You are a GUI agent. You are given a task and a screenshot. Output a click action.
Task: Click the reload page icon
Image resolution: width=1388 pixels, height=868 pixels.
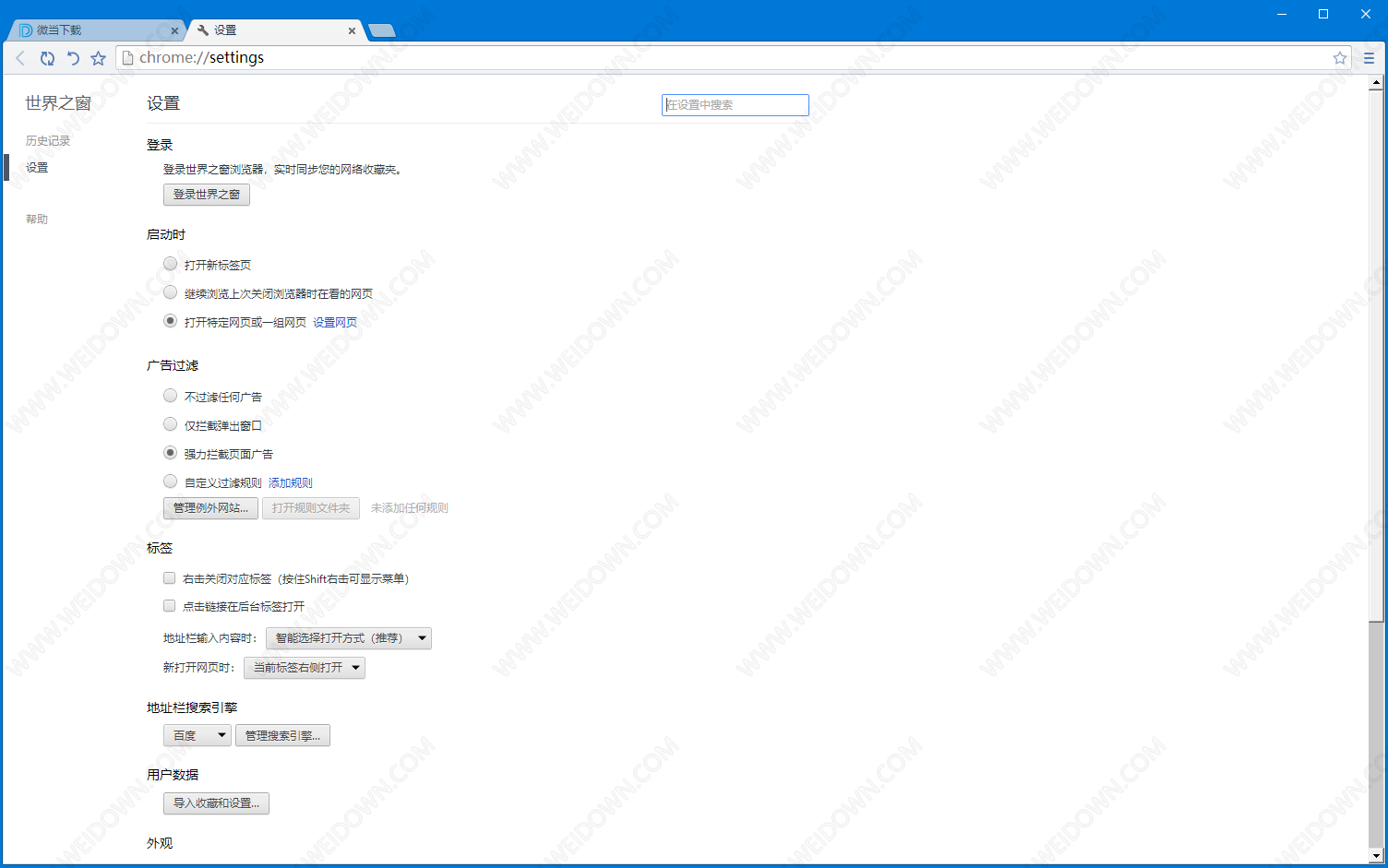(47, 58)
